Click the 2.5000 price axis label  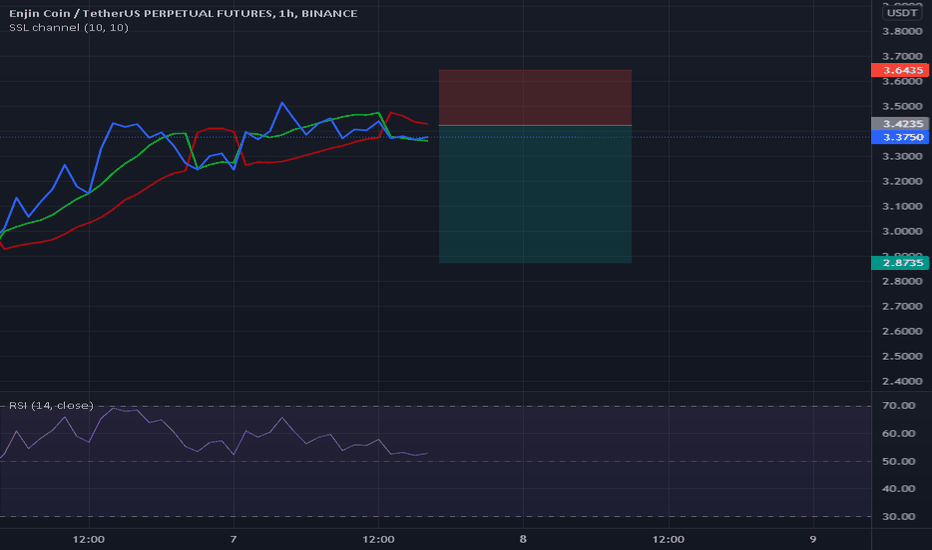tap(902, 356)
